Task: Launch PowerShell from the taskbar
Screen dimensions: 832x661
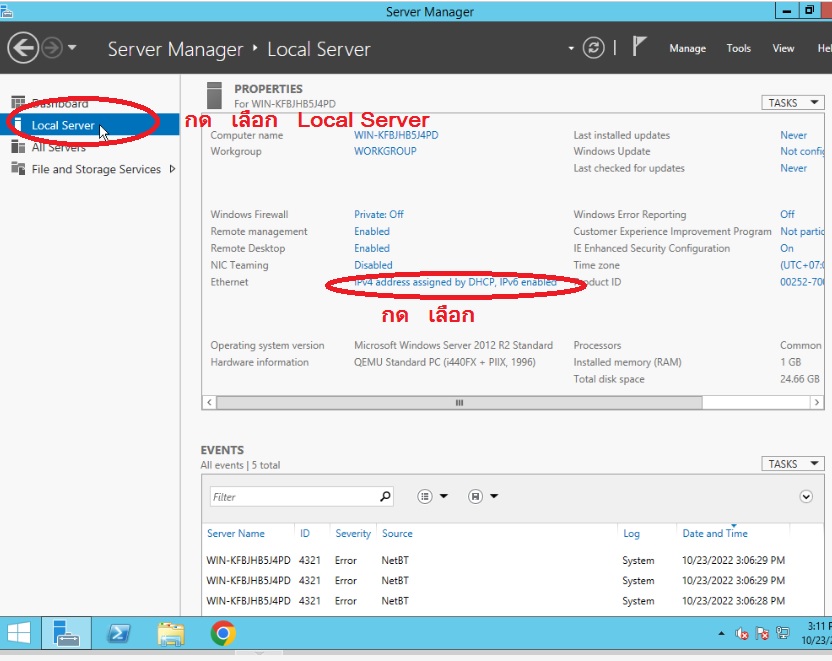Action: pyautogui.click(x=120, y=633)
